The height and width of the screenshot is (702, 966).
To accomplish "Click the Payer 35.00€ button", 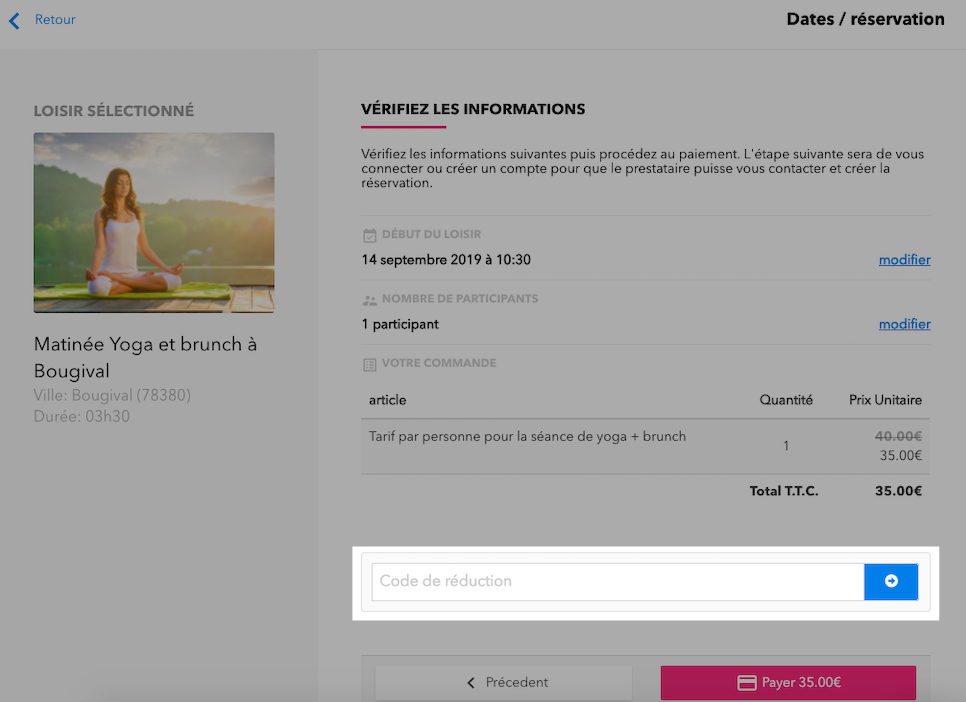I will pyautogui.click(x=788, y=682).
